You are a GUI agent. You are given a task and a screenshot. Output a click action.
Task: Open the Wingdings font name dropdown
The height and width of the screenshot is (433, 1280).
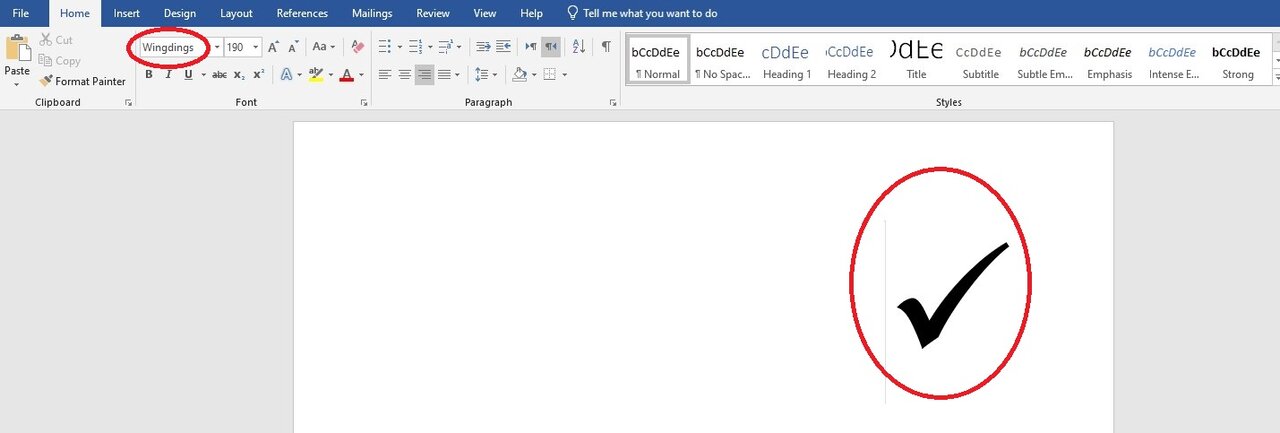pos(217,47)
